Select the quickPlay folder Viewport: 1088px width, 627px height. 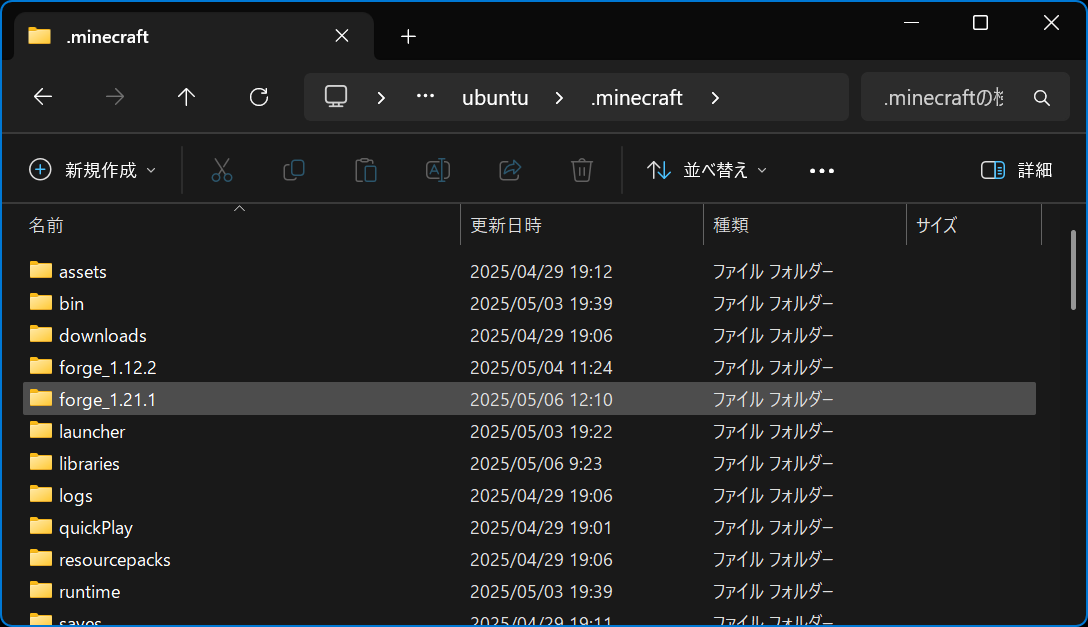(x=529, y=527)
